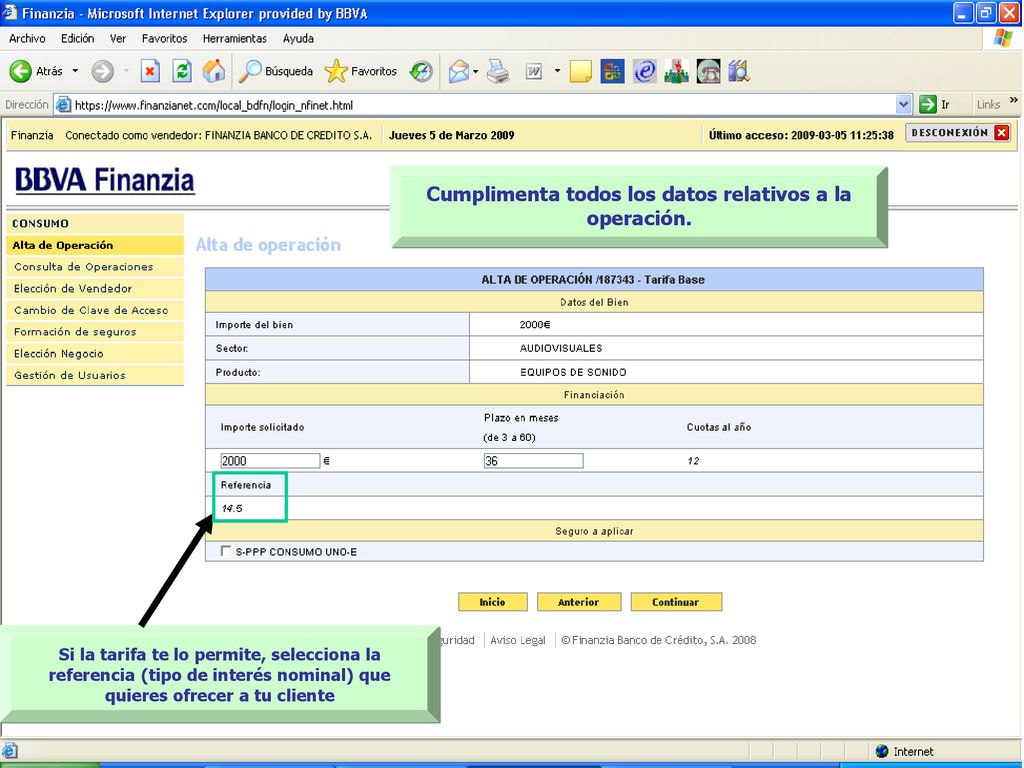Open Consulta de Operaciones in sidebar
The height and width of the screenshot is (768, 1024).
pos(95,267)
